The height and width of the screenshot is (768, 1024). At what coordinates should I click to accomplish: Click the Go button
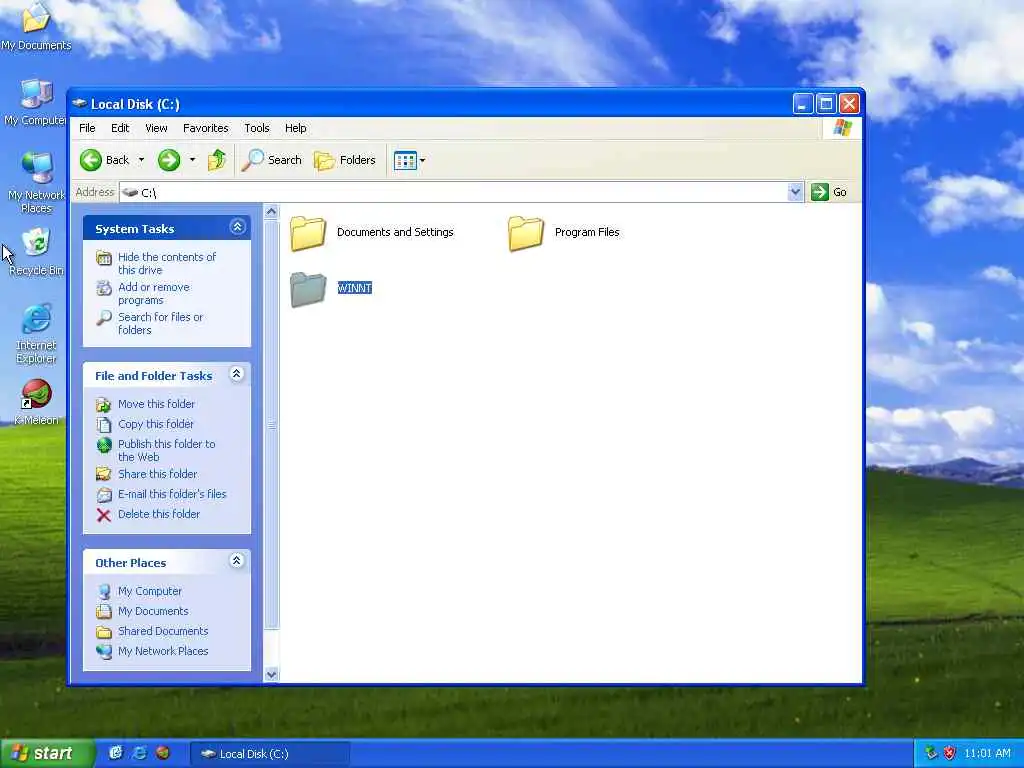click(x=829, y=192)
